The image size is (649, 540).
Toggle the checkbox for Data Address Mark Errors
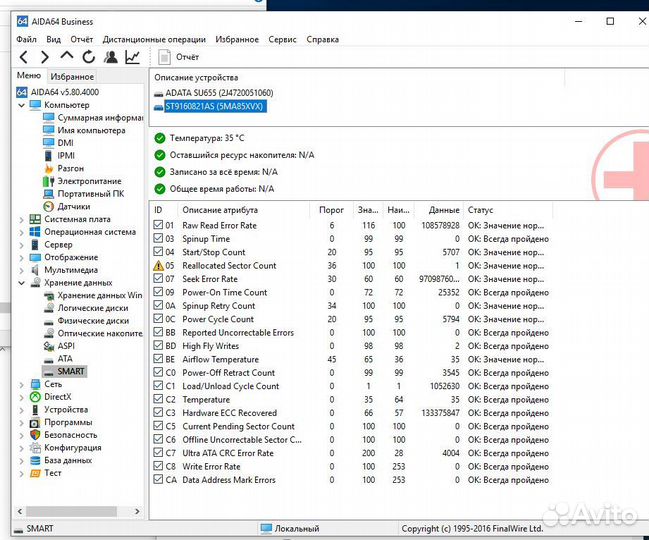(158, 479)
